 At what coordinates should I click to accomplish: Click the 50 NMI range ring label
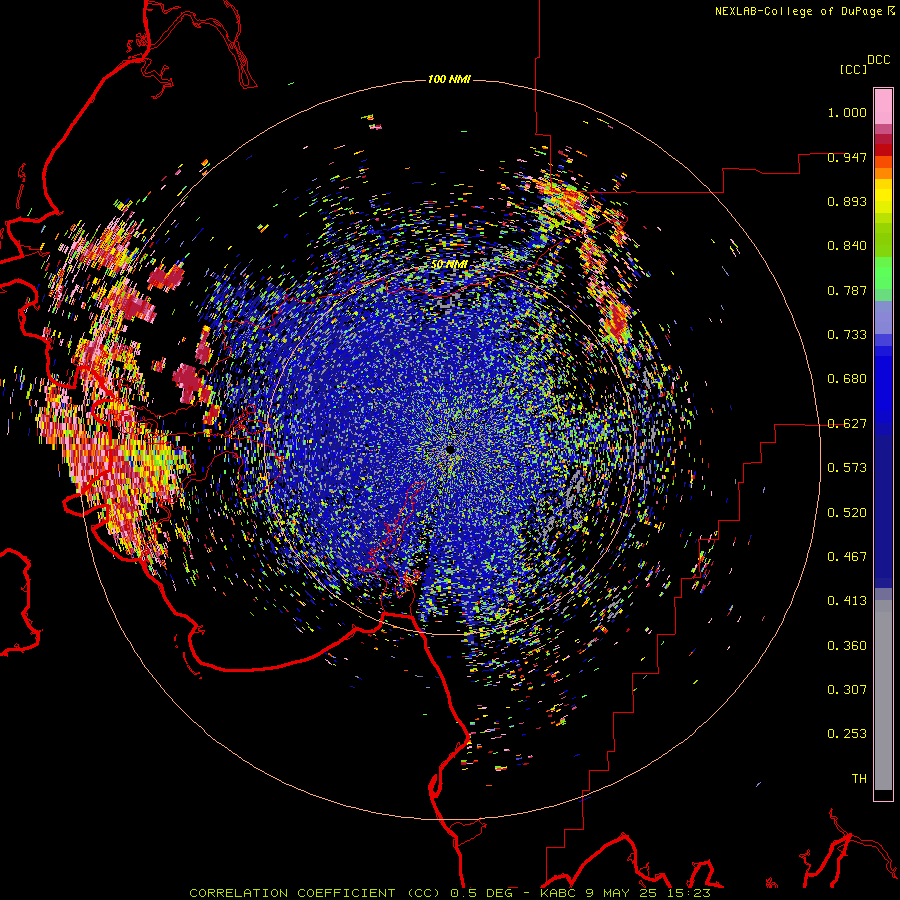449,265
